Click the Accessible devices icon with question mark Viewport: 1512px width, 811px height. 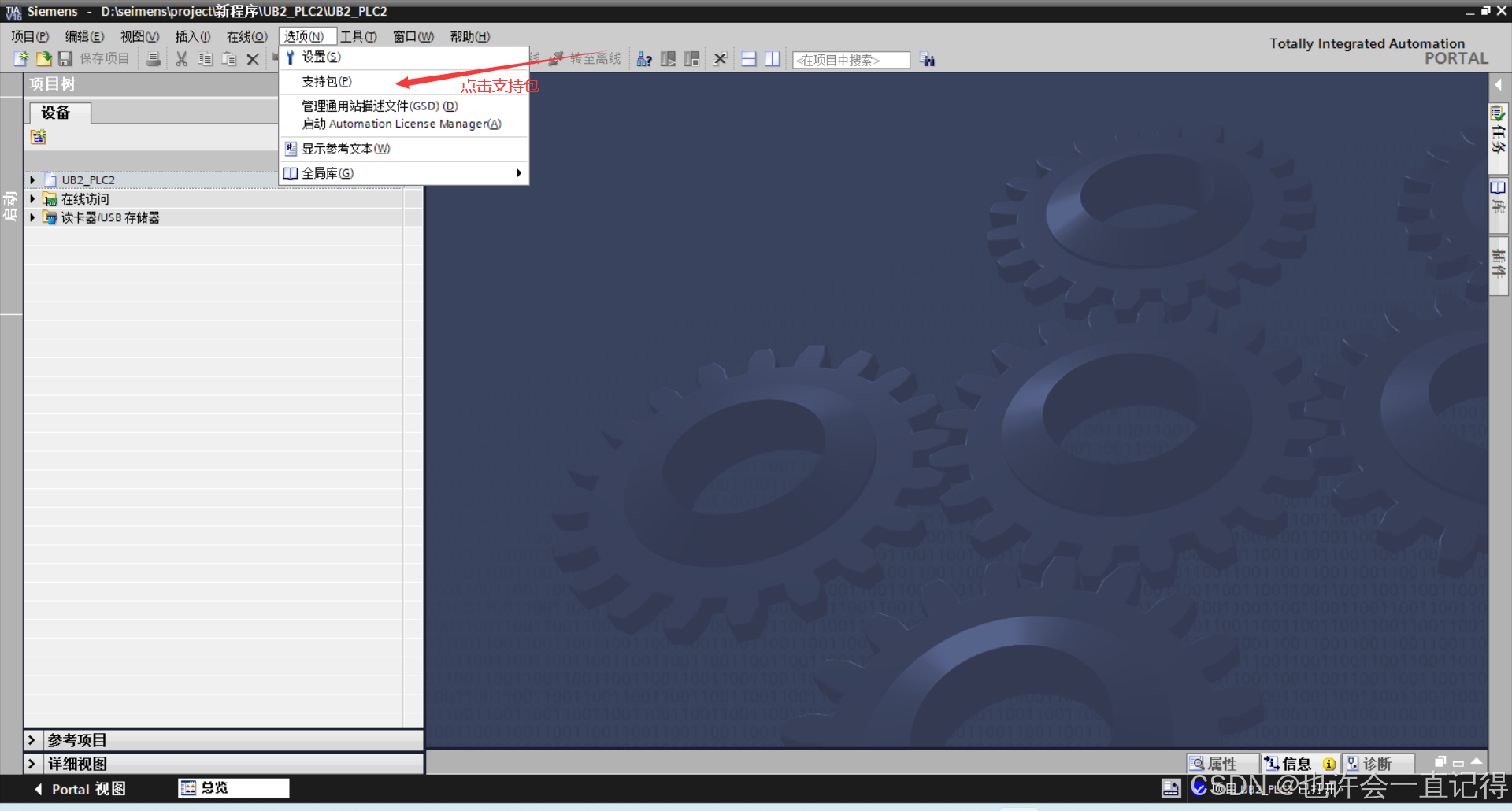[x=644, y=59]
